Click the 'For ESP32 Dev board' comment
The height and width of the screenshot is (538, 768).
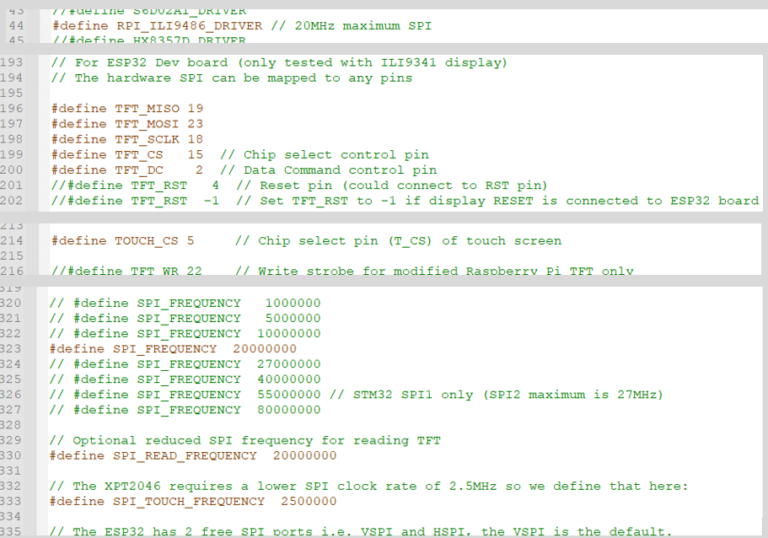(278, 63)
